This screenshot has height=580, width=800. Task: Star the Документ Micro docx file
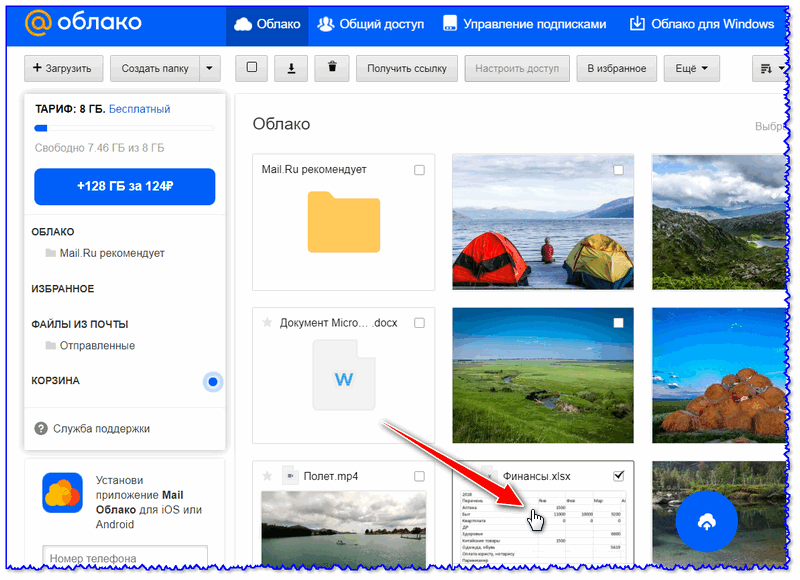point(267,322)
